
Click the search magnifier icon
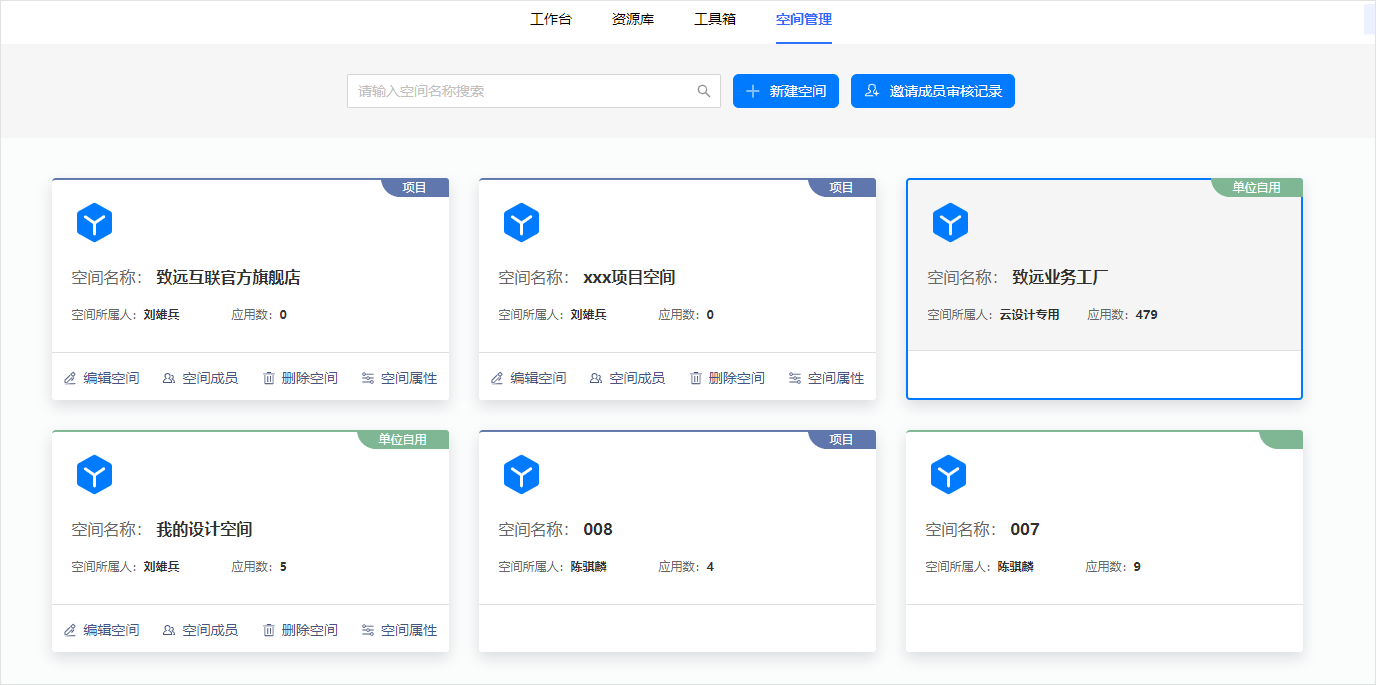point(704,91)
